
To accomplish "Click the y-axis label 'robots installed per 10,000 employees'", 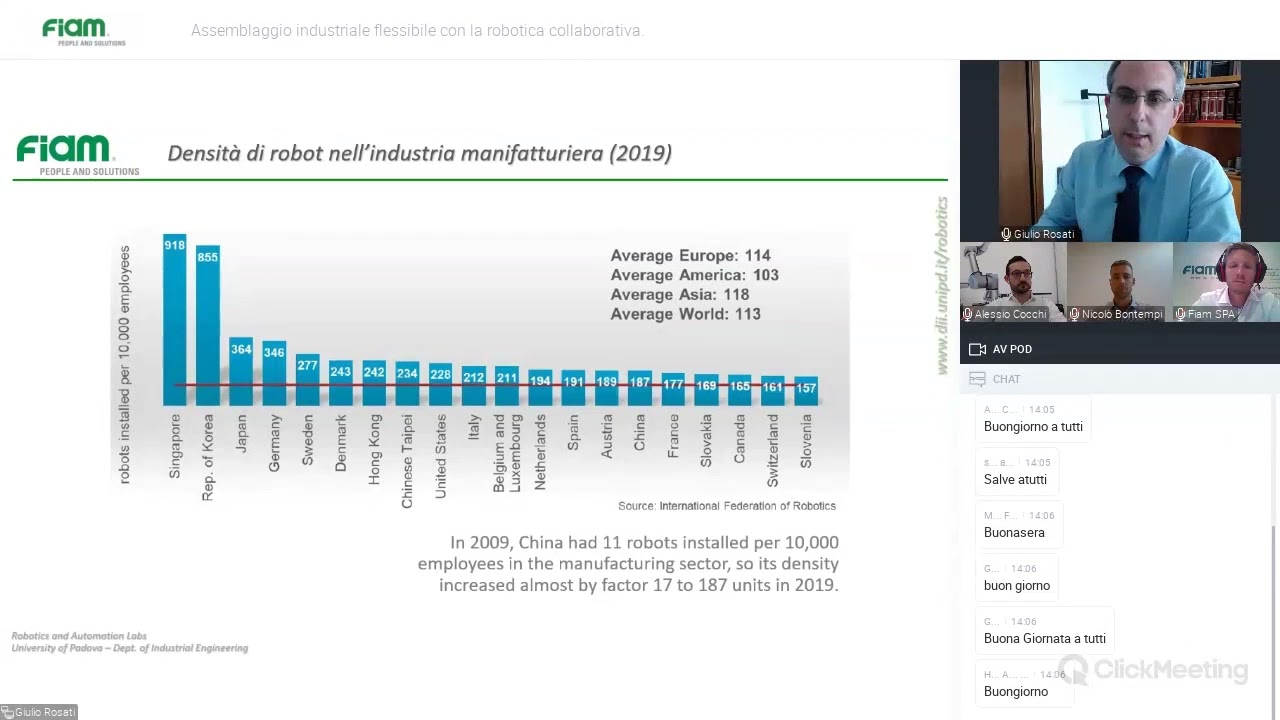I will coord(125,364).
